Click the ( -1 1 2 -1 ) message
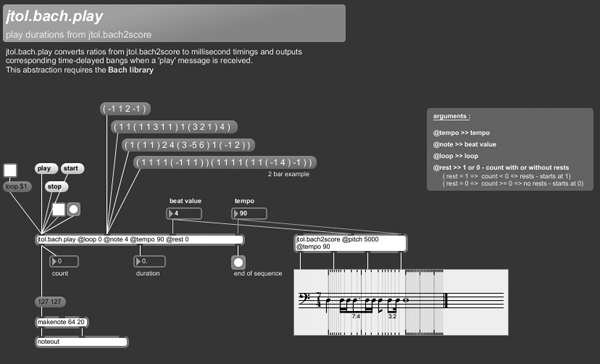Viewport: 600px width, 364px height. tap(125, 109)
